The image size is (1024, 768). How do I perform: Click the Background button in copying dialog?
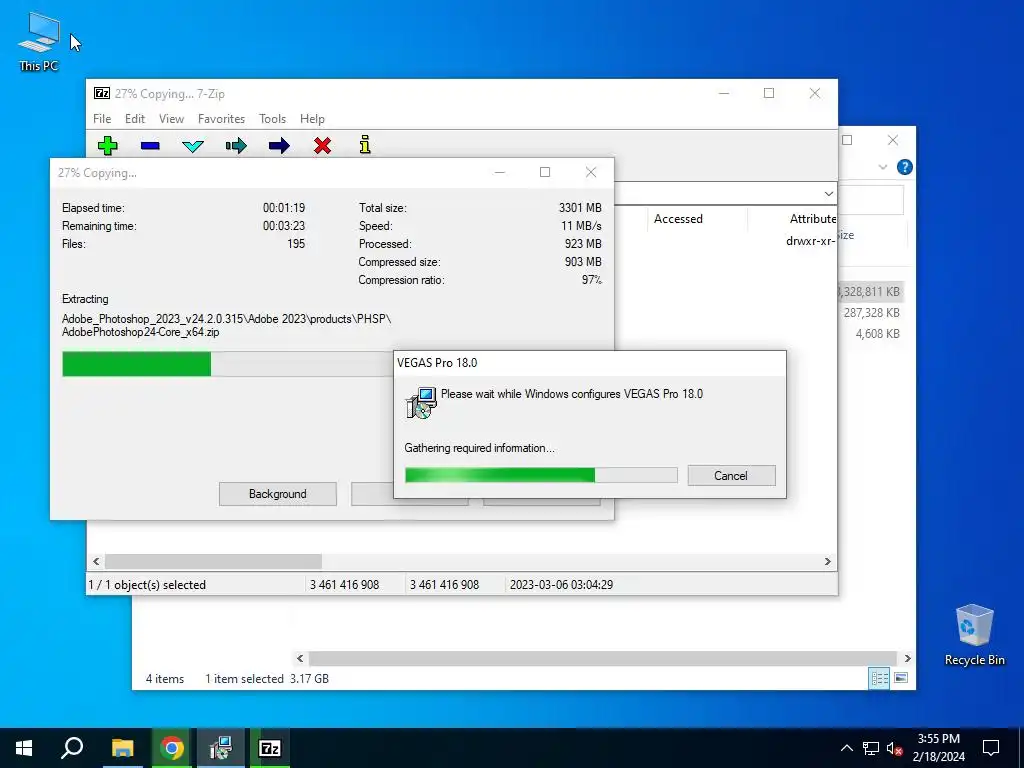coord(278,494)
